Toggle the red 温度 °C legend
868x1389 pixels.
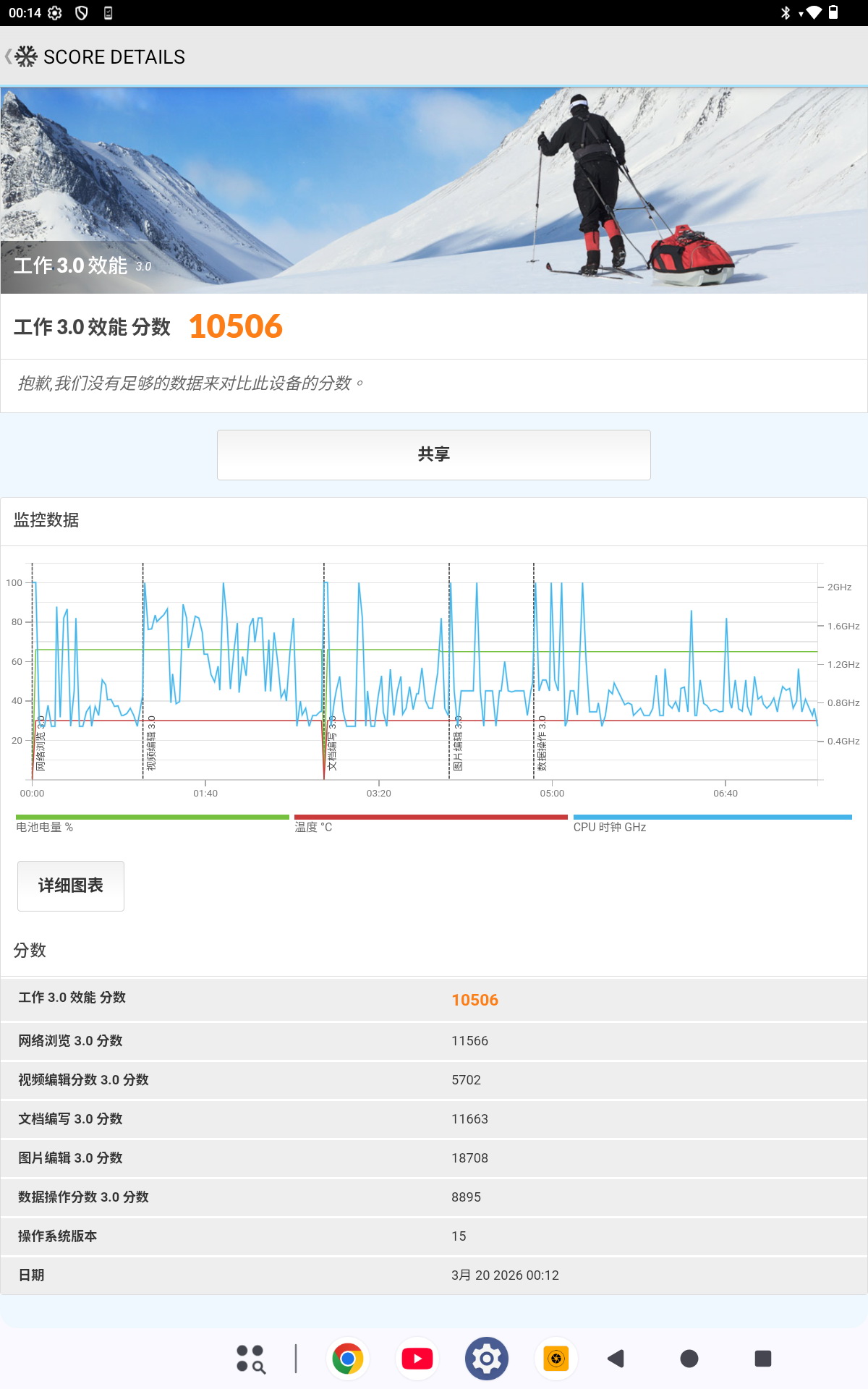(430, 824)
